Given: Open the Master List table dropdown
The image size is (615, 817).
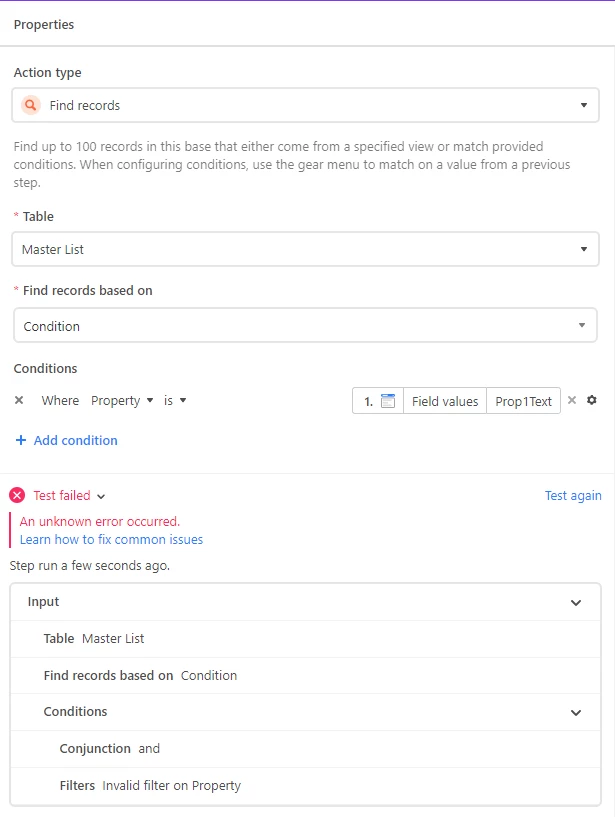Looking at the screenshot, I should [x=305, y=249].
